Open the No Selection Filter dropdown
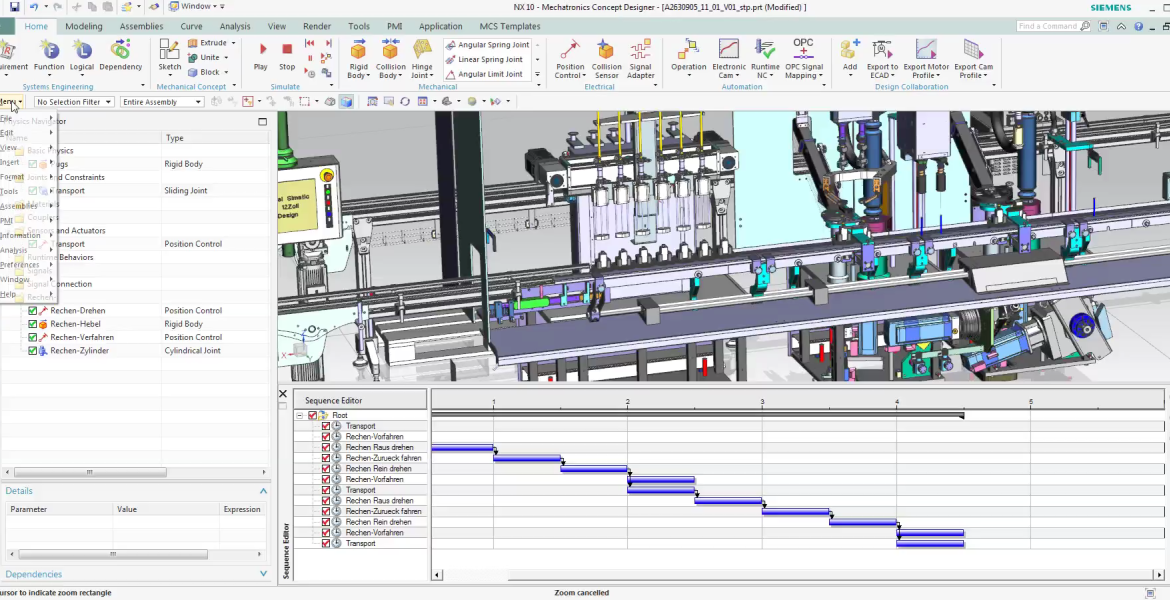 coord(73,101)
